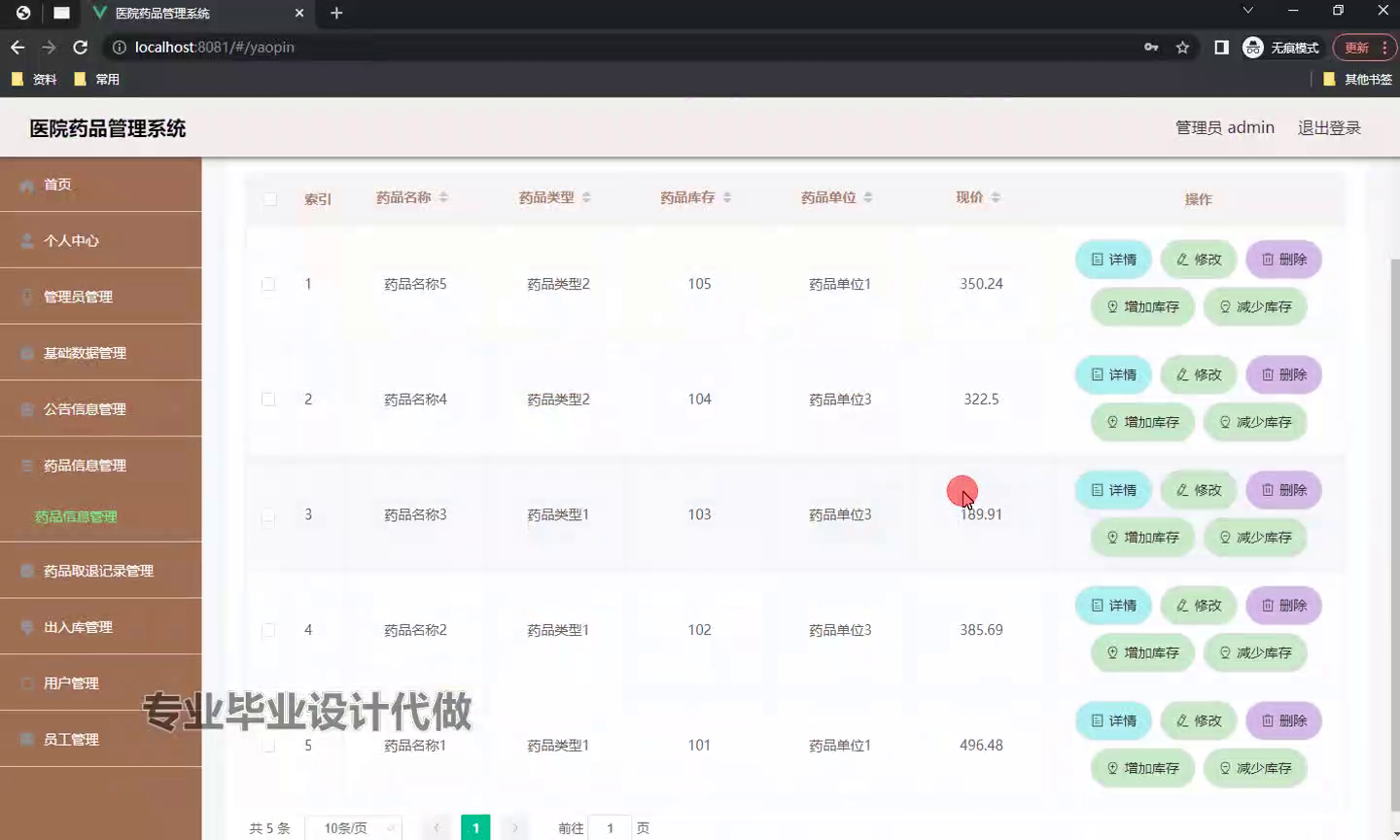Click the 出入库管理 icon in sidebar
This screenshot has width=1400, height=840.
click(27, 627)
